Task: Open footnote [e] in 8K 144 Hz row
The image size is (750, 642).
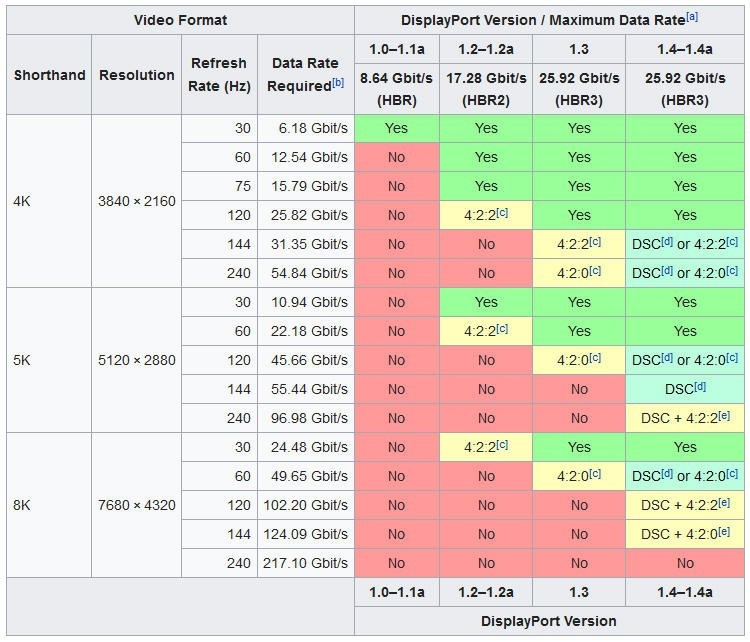Action: point(724,532)
